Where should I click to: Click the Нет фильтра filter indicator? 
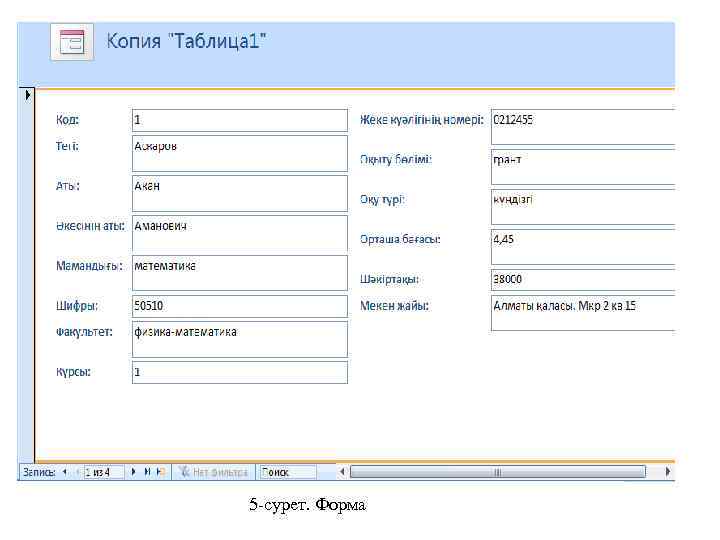(214, 472)
